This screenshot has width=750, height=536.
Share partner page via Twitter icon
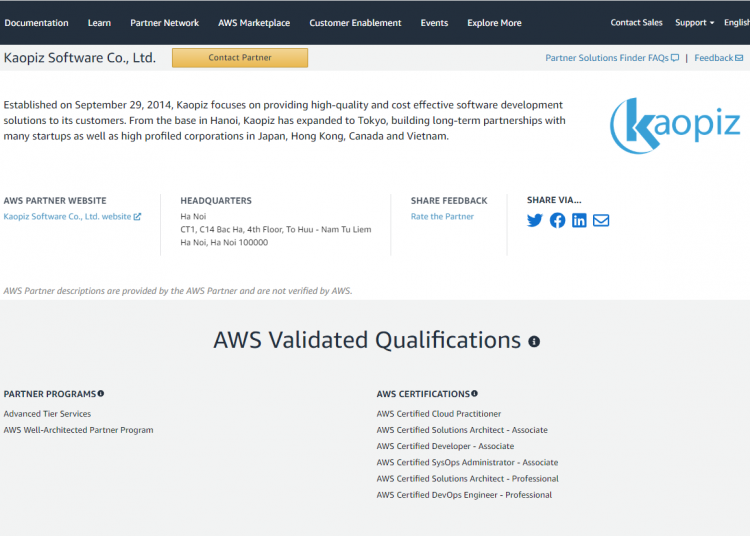coord(535,220)
